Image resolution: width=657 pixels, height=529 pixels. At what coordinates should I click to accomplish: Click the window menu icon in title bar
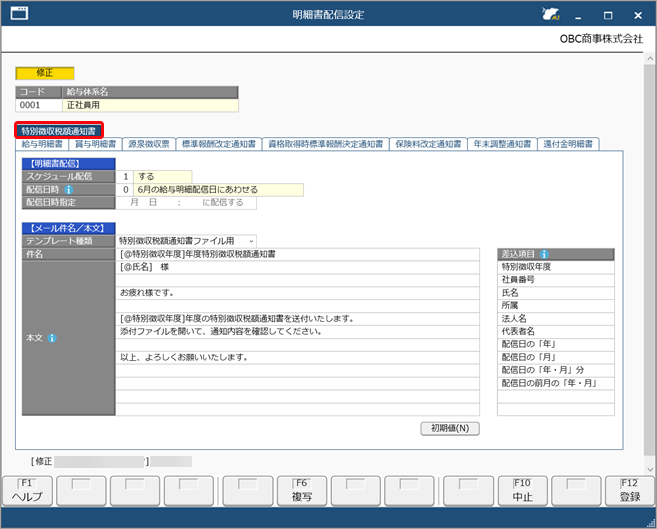pyautogui.click(x=19, y=13)
